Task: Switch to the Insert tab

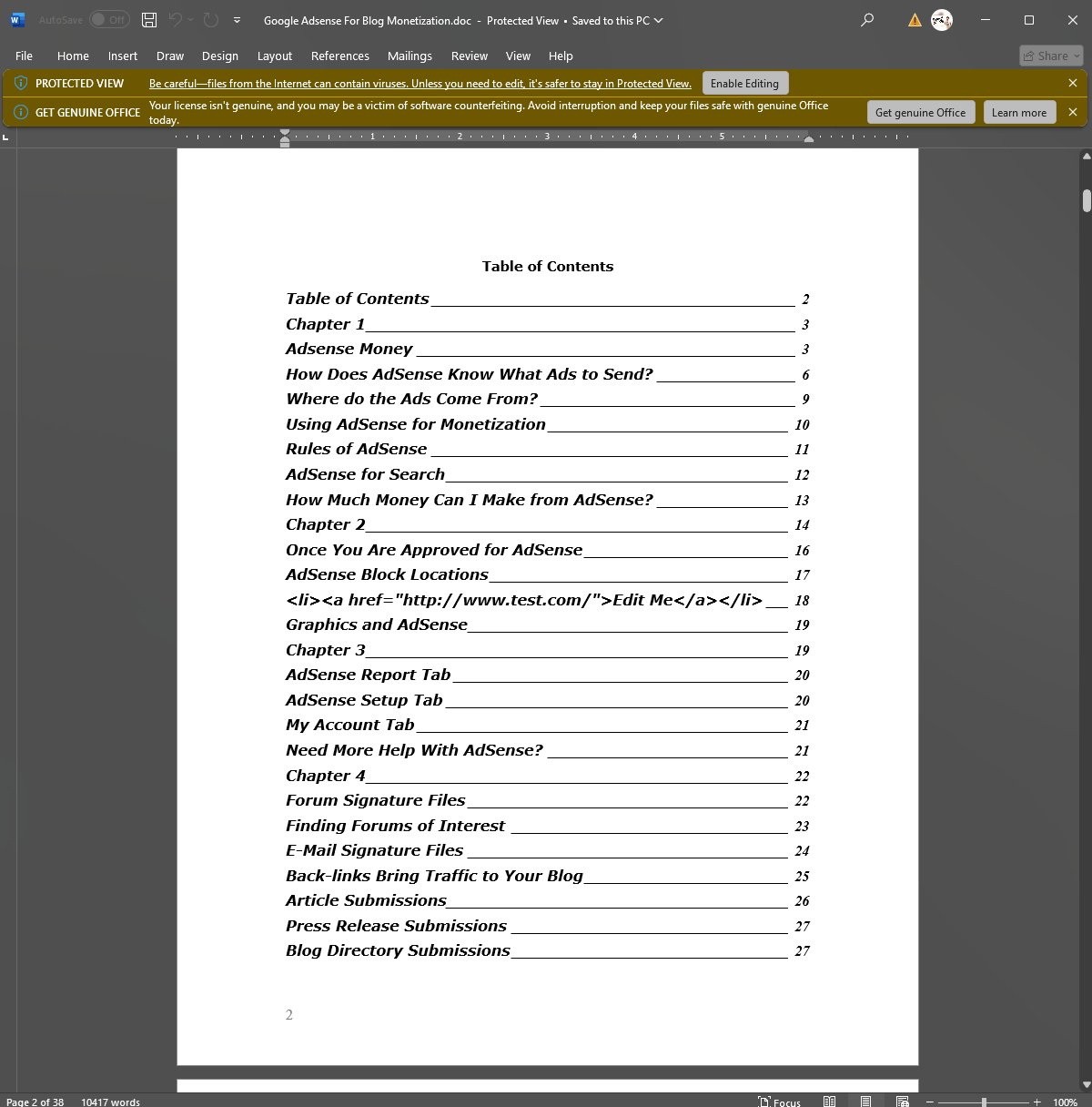Action: point(123,56)
